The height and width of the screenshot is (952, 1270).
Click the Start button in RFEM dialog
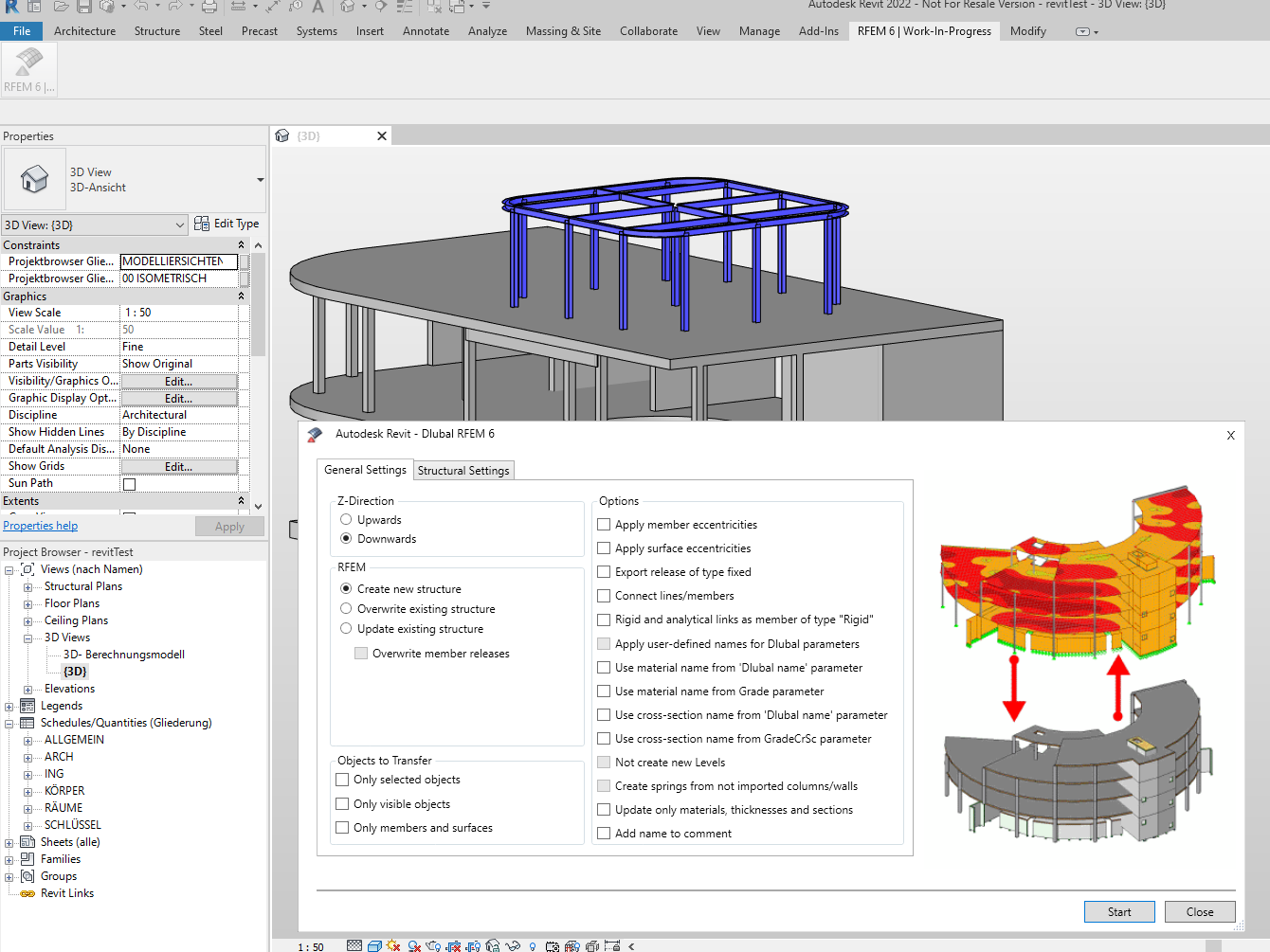pos(1119,911)
